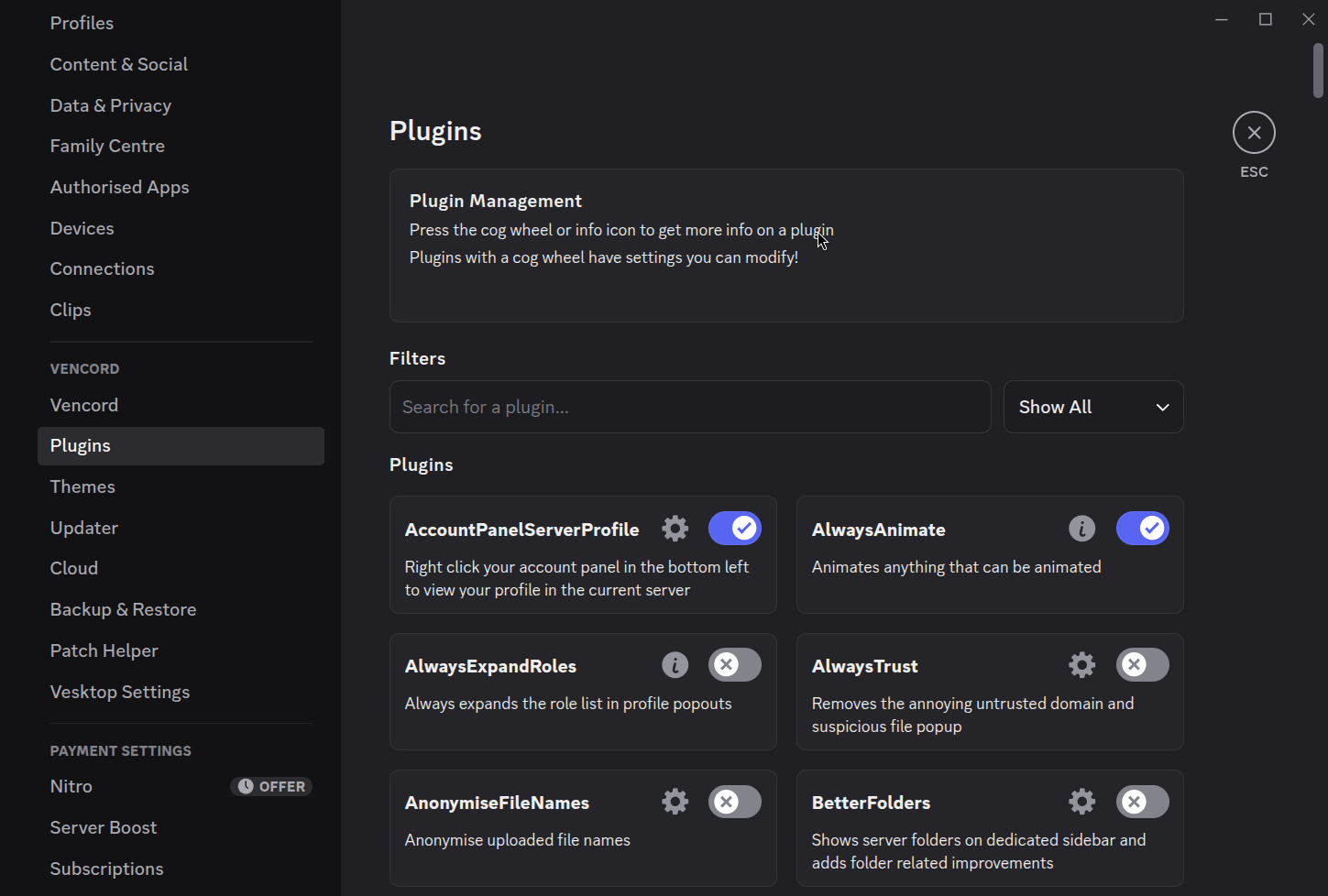
Task: Select Patch Helper in sidebar
Action: click(x=181, y=650)
